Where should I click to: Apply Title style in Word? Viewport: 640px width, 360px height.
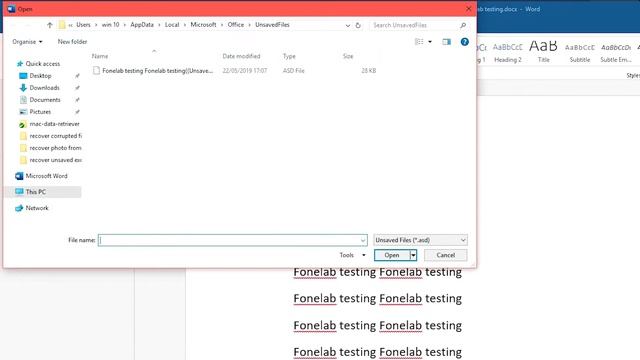[x=543, y=52]
